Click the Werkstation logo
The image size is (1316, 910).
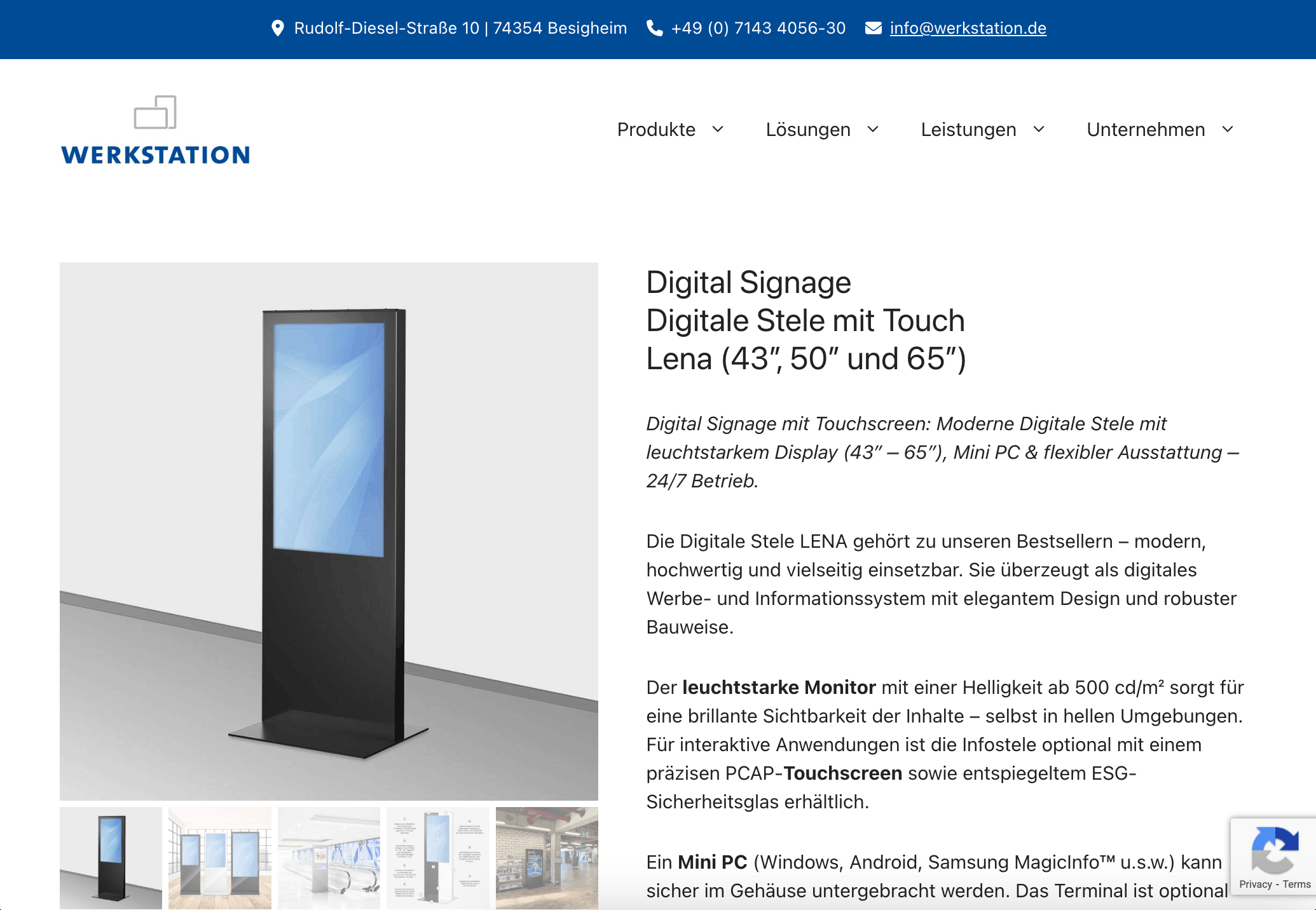click(x=155, y=130)
